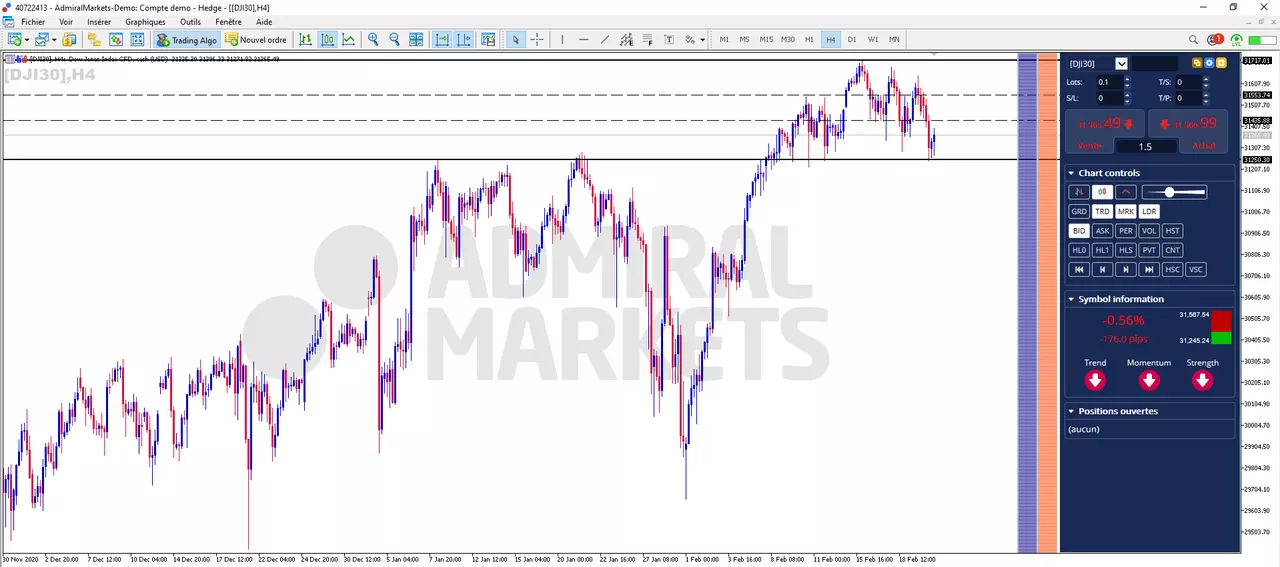Viewport: 1280px width, 567px height.
Task: Open the Strategy Tester toolbar icon
Action: 137,40
